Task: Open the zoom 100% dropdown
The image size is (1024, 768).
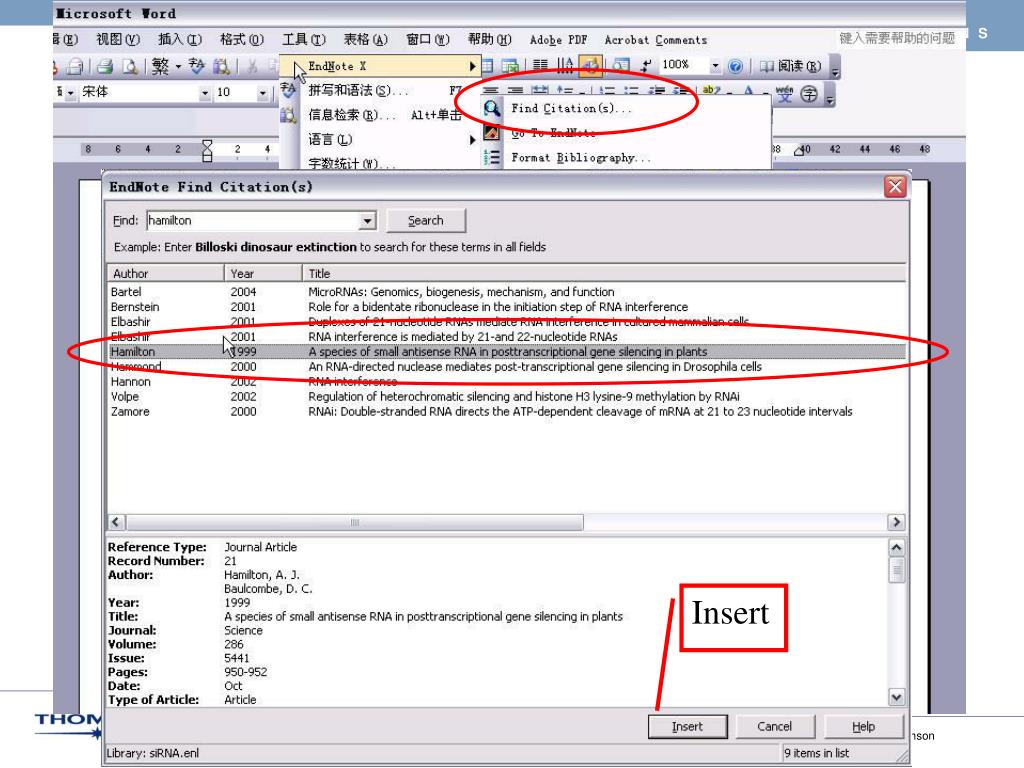Action: (x=715, y=65)
